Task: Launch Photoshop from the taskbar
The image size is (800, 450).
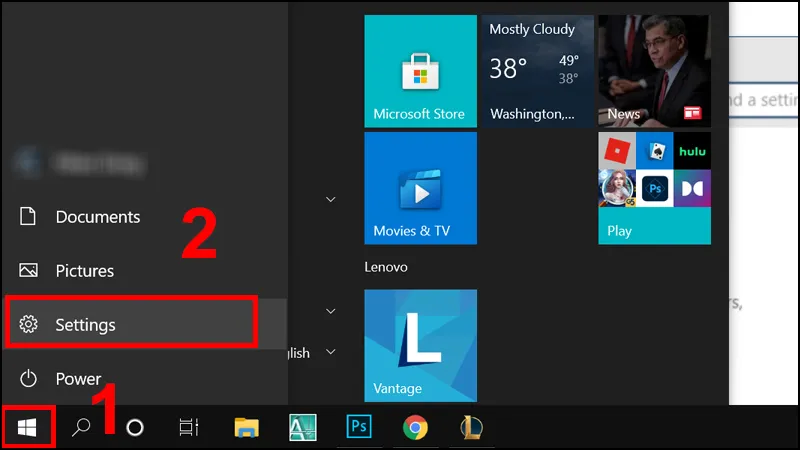Action: pos(359,428)
